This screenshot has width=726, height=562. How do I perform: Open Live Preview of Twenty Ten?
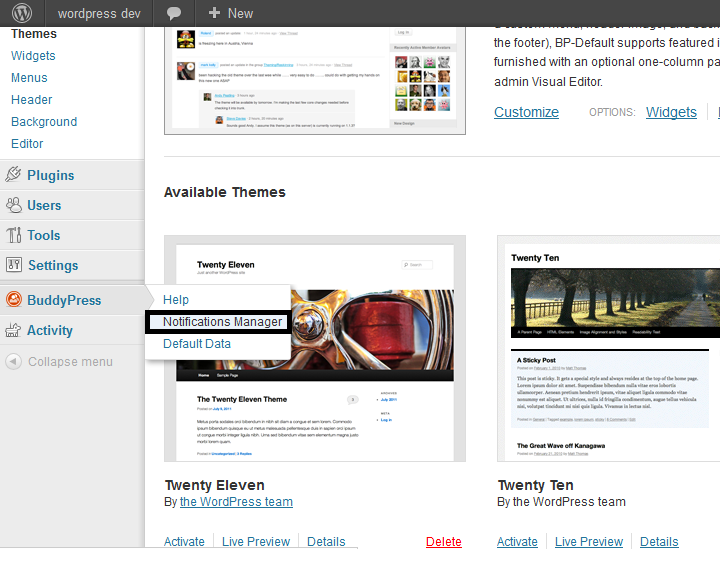[589, 542]
